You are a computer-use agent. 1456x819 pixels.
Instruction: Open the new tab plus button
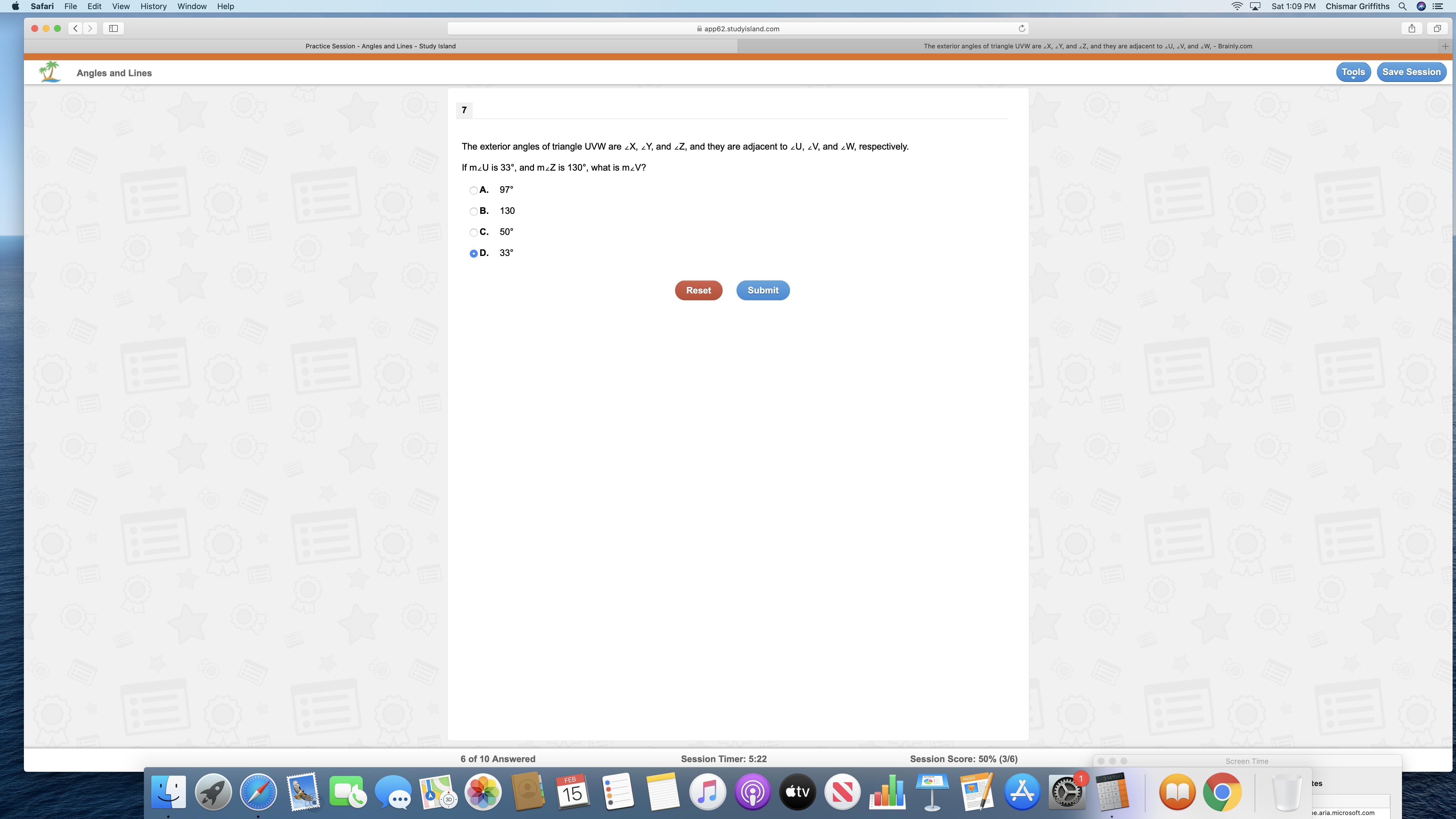coord(1445,46)
